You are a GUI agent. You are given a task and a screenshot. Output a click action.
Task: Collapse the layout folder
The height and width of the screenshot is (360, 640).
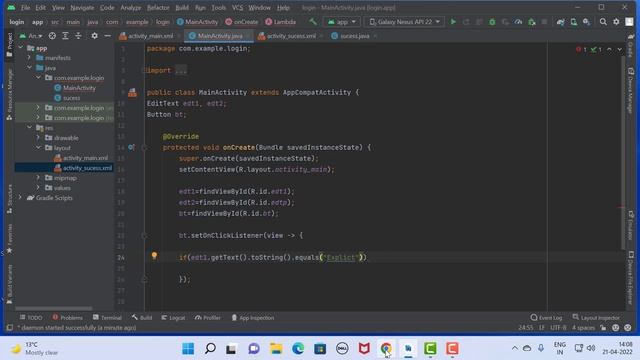coord(38,148)
